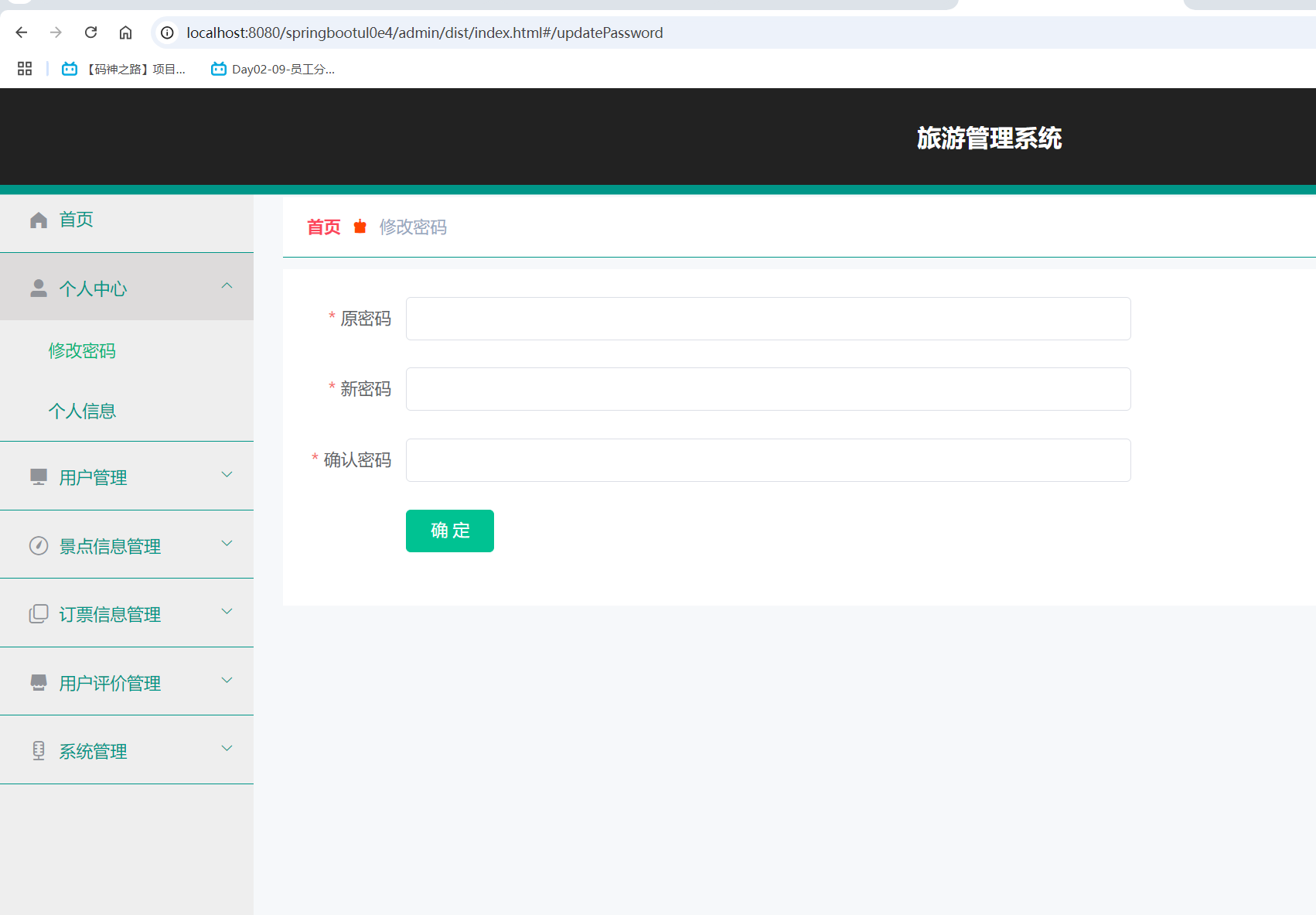
Task: Click the 原密码 input field
Action: click(x=768, y=319)
